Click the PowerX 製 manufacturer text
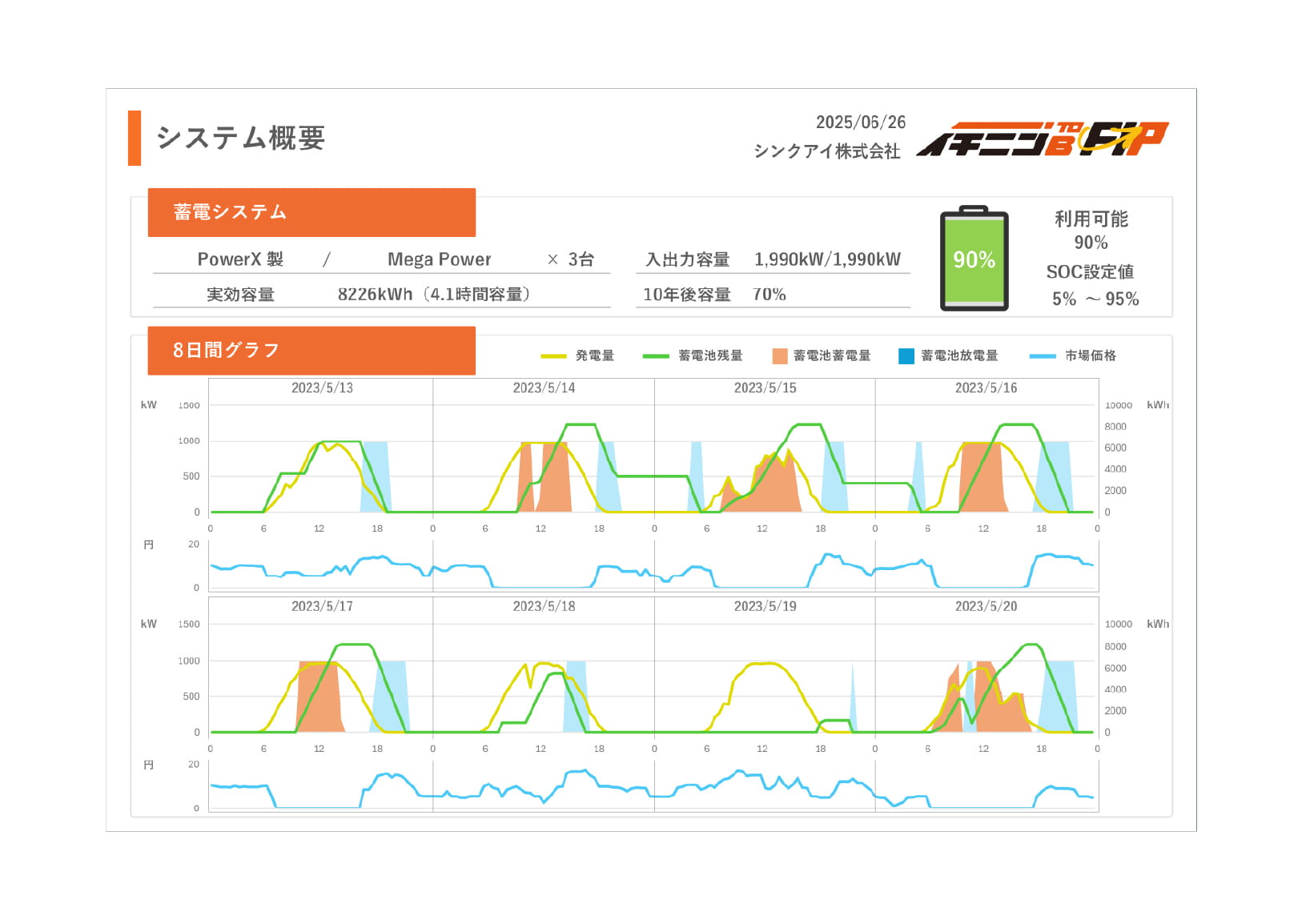 click(x=240, y=259)
